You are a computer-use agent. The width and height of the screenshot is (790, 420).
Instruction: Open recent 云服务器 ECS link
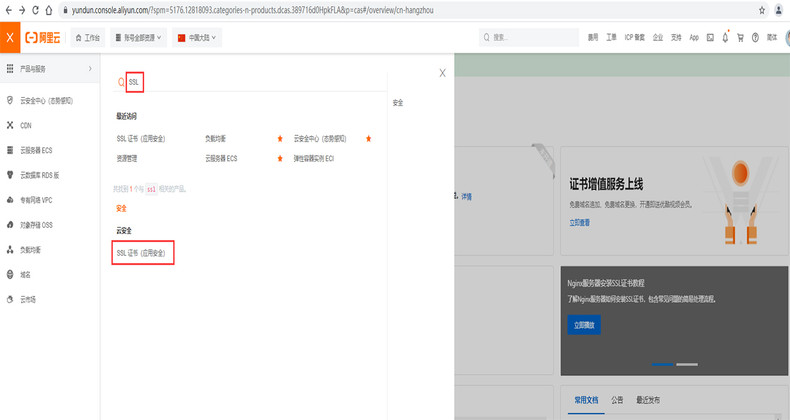221,158
